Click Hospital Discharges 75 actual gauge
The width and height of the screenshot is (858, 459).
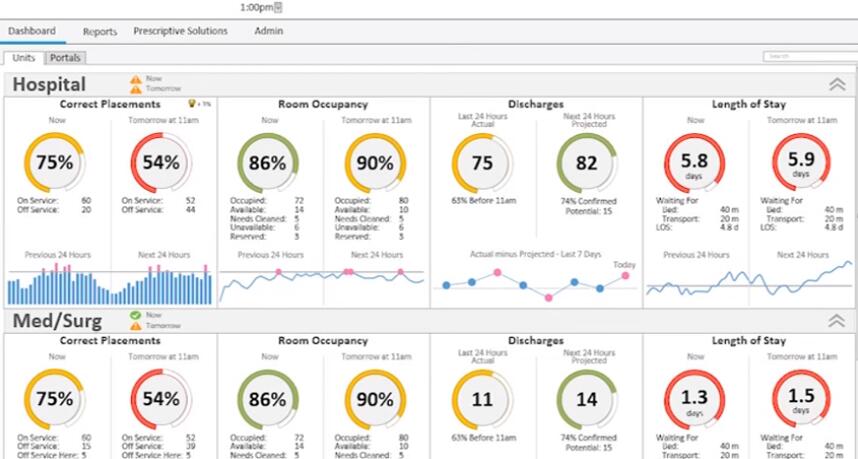(x=482, y=163)
